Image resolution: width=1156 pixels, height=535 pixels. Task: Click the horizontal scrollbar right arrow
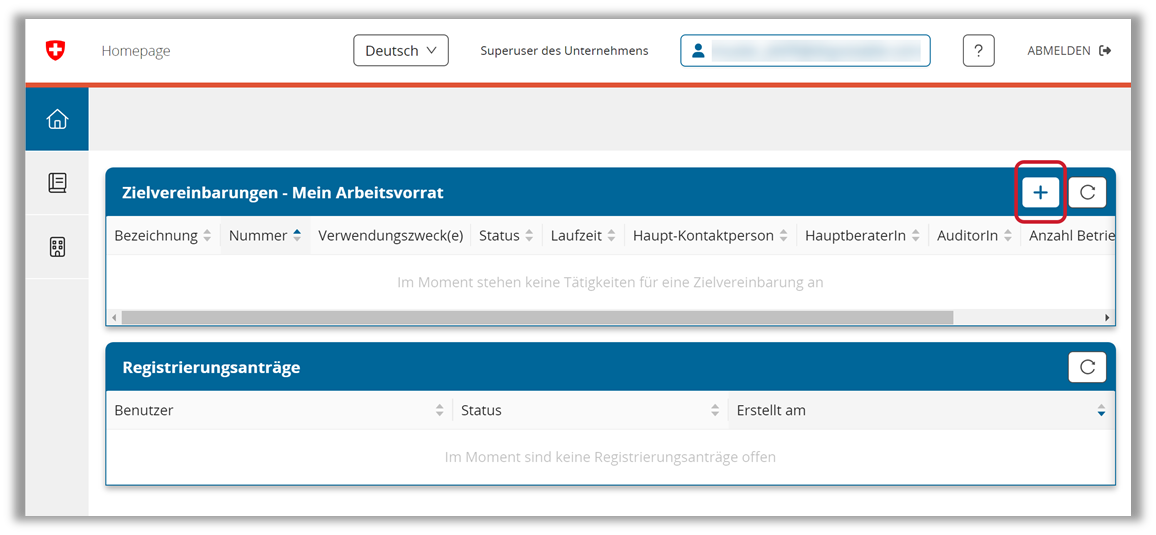[x=1107, y=317]
